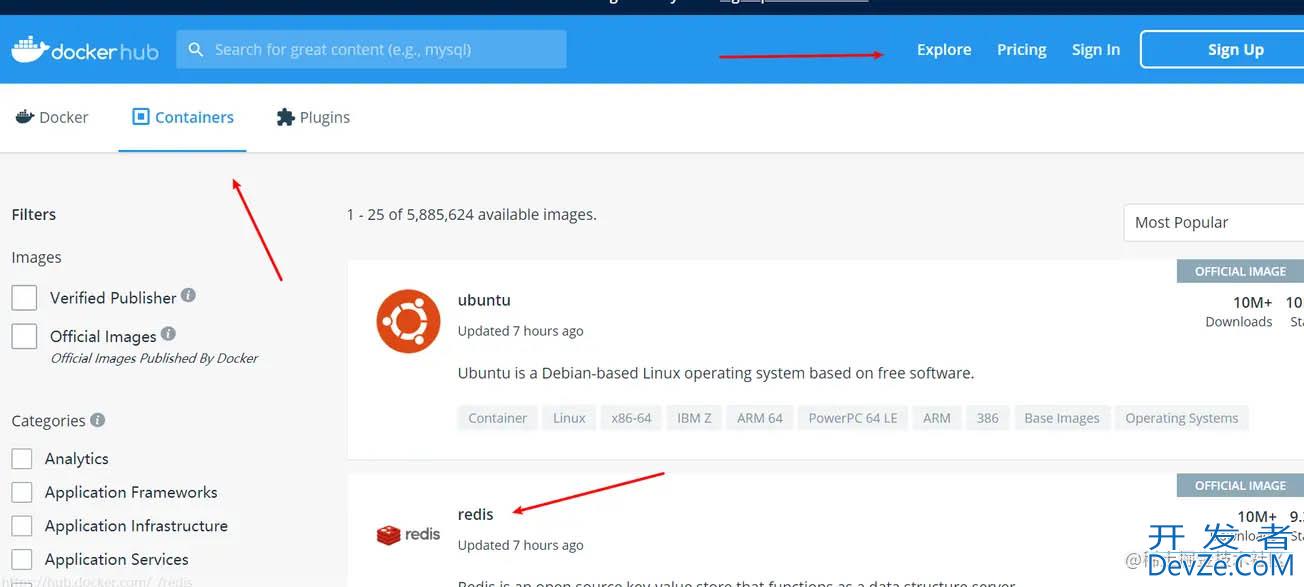Click the Plugins puzzle piece icon
This screenshot has width=1304, height=587.
pos(286,117)
